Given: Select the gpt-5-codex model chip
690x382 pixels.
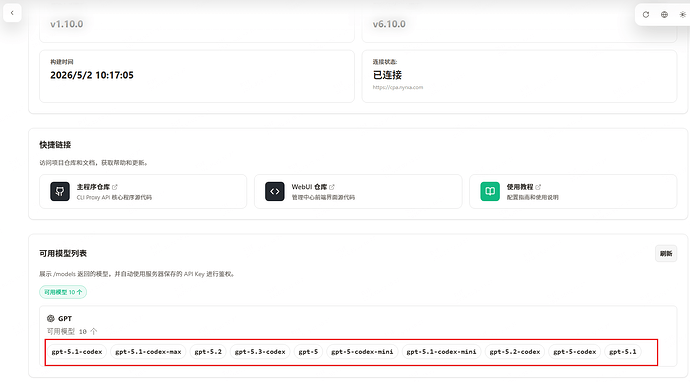Looking at the screenshot, I should [575, 352].
